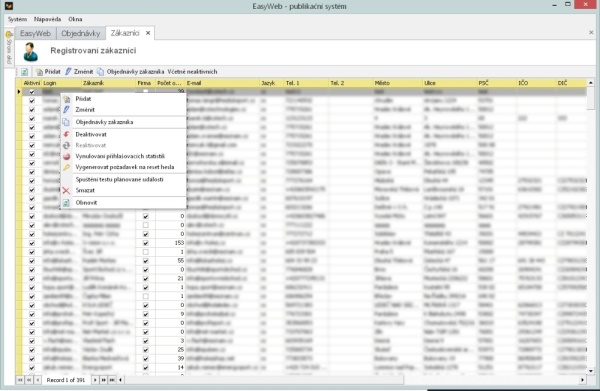The height and width of the screenshot is (391, 600).
Task: Sort by the Aktivní column header
Action: coord(31,83)
